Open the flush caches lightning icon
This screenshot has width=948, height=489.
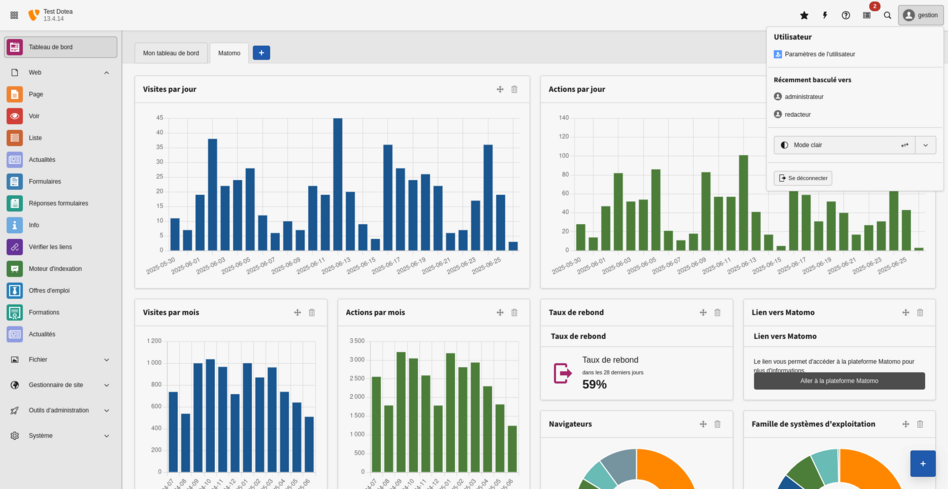tap(825, 15)
